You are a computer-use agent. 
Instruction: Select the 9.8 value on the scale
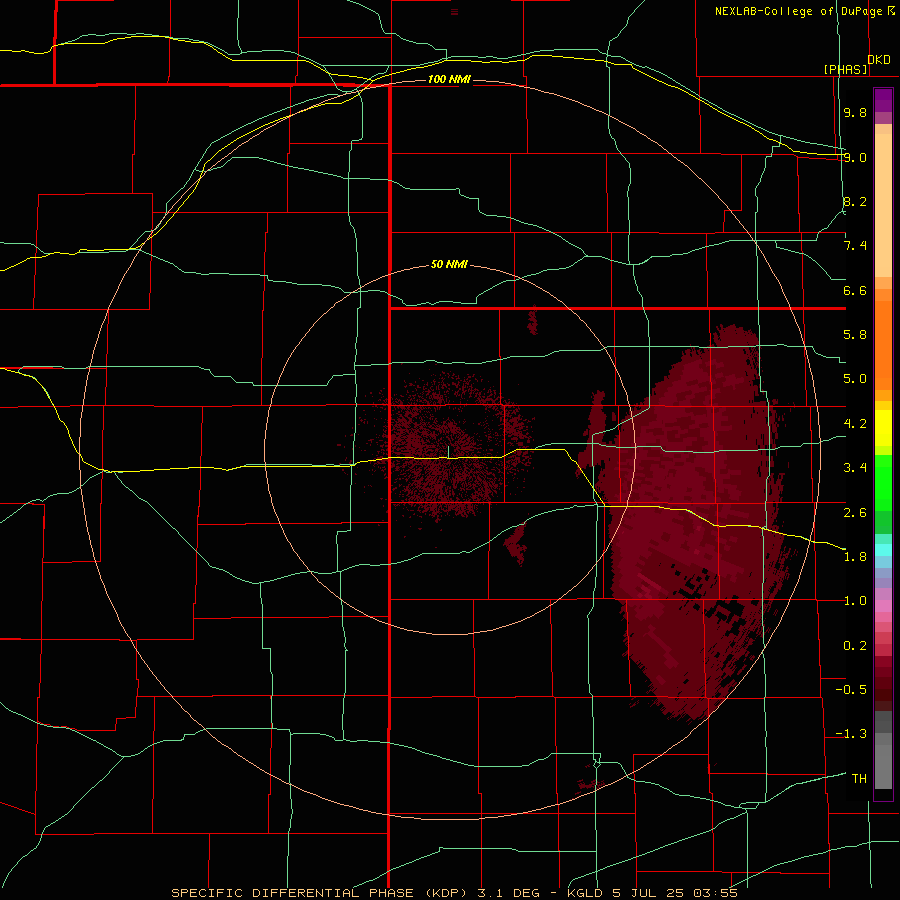click(x=855, y=112)
